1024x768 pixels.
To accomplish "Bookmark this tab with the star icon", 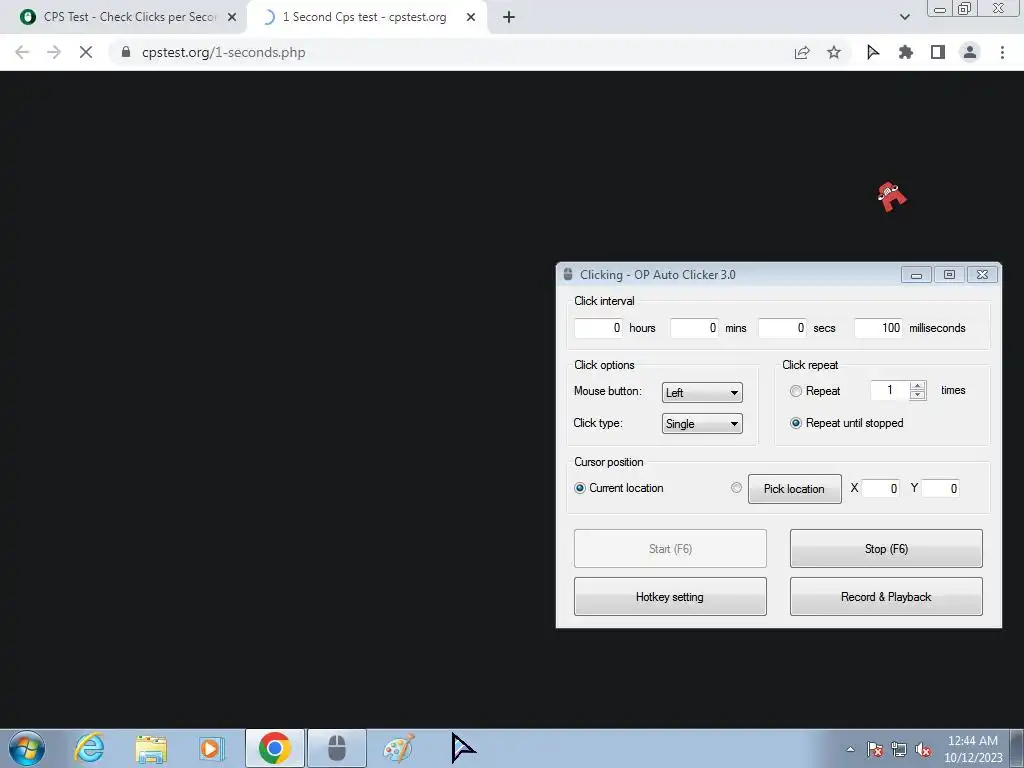I will pyautogui.click(x=834, y=52).
